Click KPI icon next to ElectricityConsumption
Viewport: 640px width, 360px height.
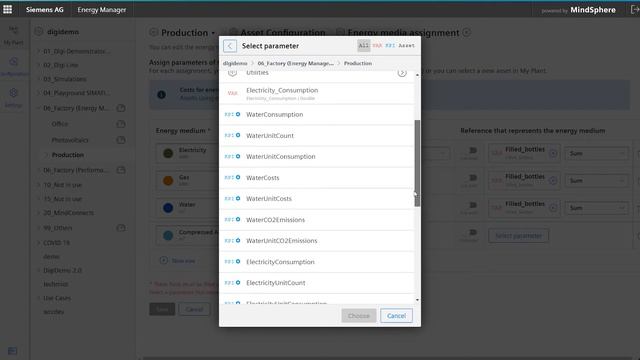click(232, 262)
